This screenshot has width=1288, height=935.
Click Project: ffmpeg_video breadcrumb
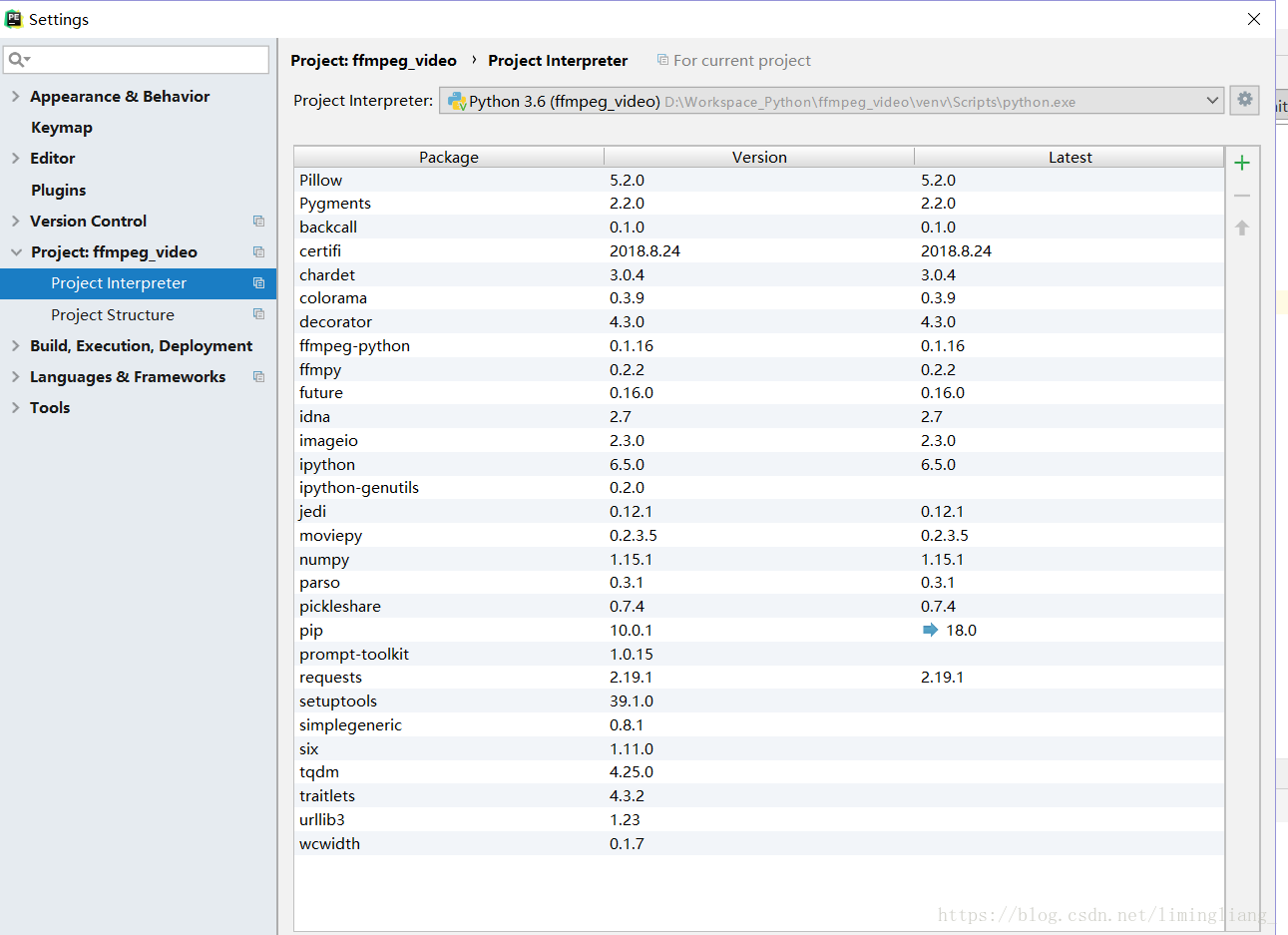[374, 60]
